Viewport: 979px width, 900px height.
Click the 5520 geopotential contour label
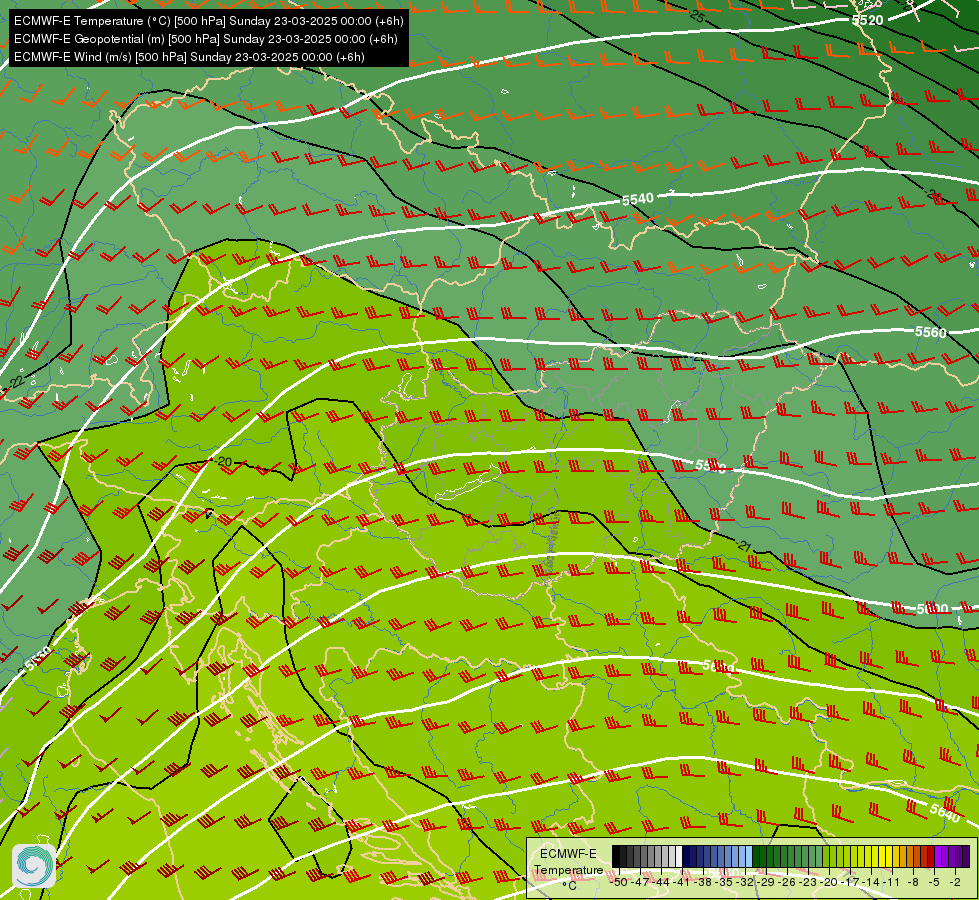click(x=868, y=20)
